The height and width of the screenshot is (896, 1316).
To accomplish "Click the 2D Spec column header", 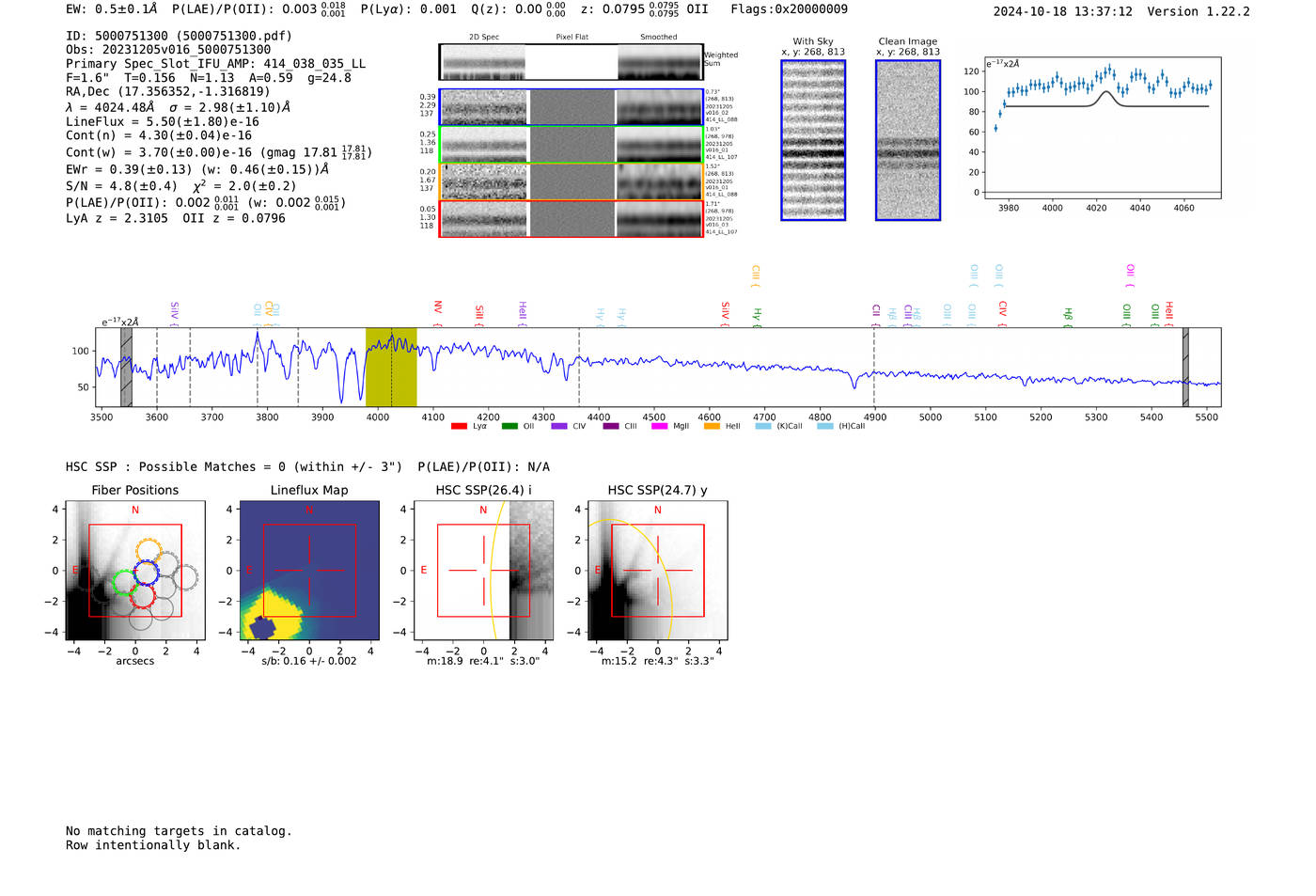I will click(483, 37).
